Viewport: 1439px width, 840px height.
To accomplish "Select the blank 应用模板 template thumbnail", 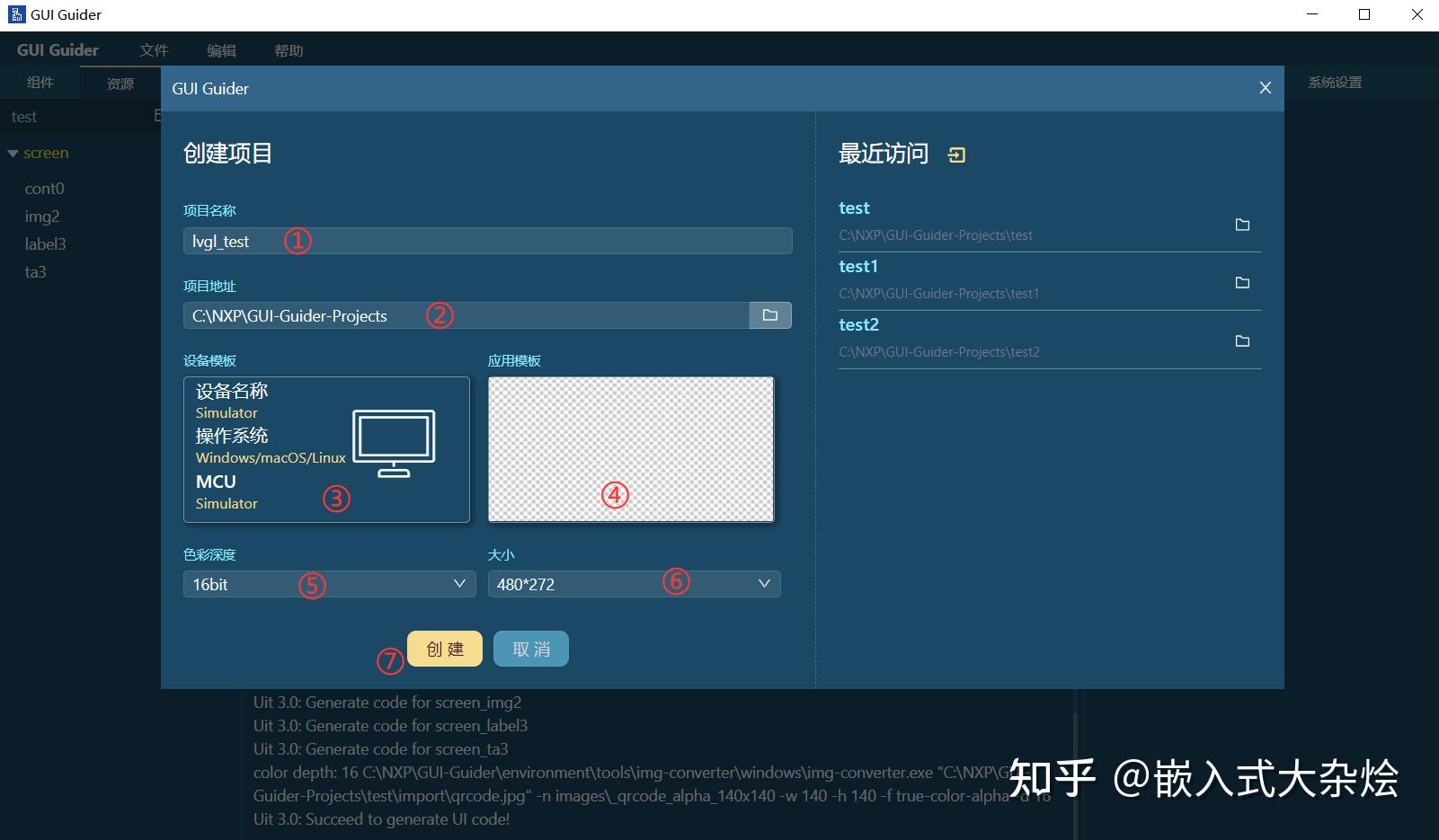I will click(630, 447).
